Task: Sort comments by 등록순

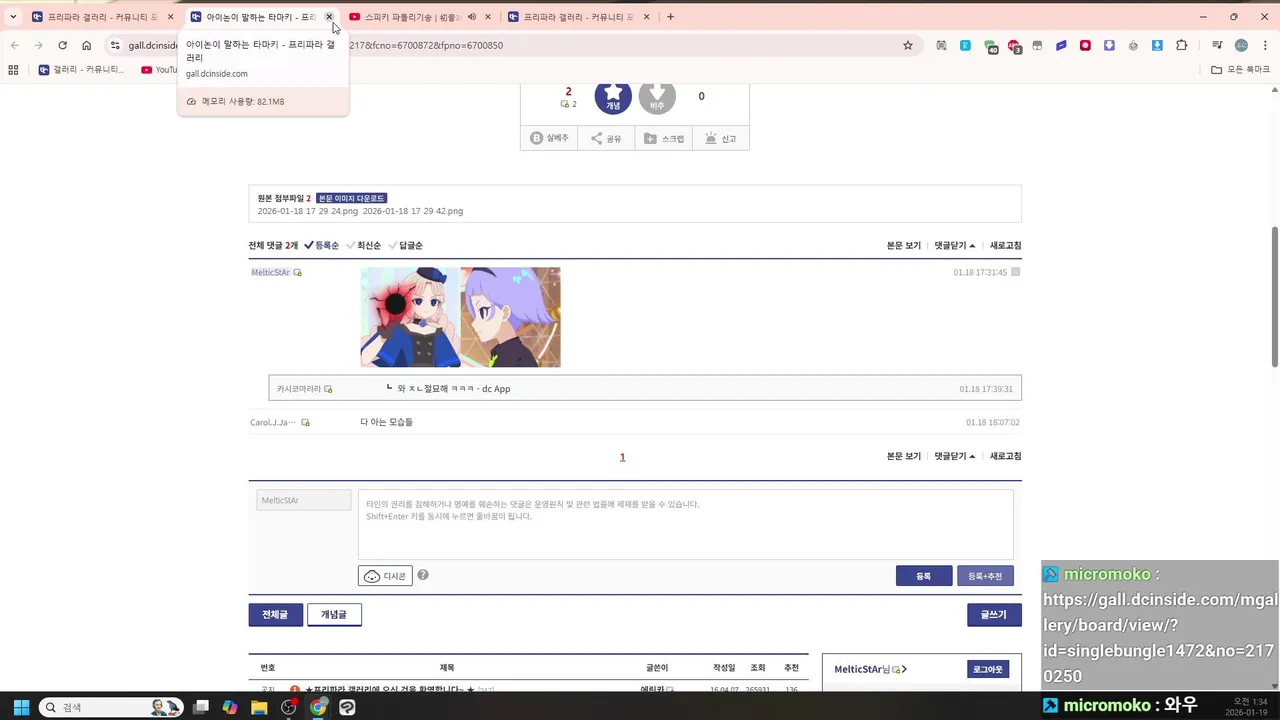Action: pos(321,245)
